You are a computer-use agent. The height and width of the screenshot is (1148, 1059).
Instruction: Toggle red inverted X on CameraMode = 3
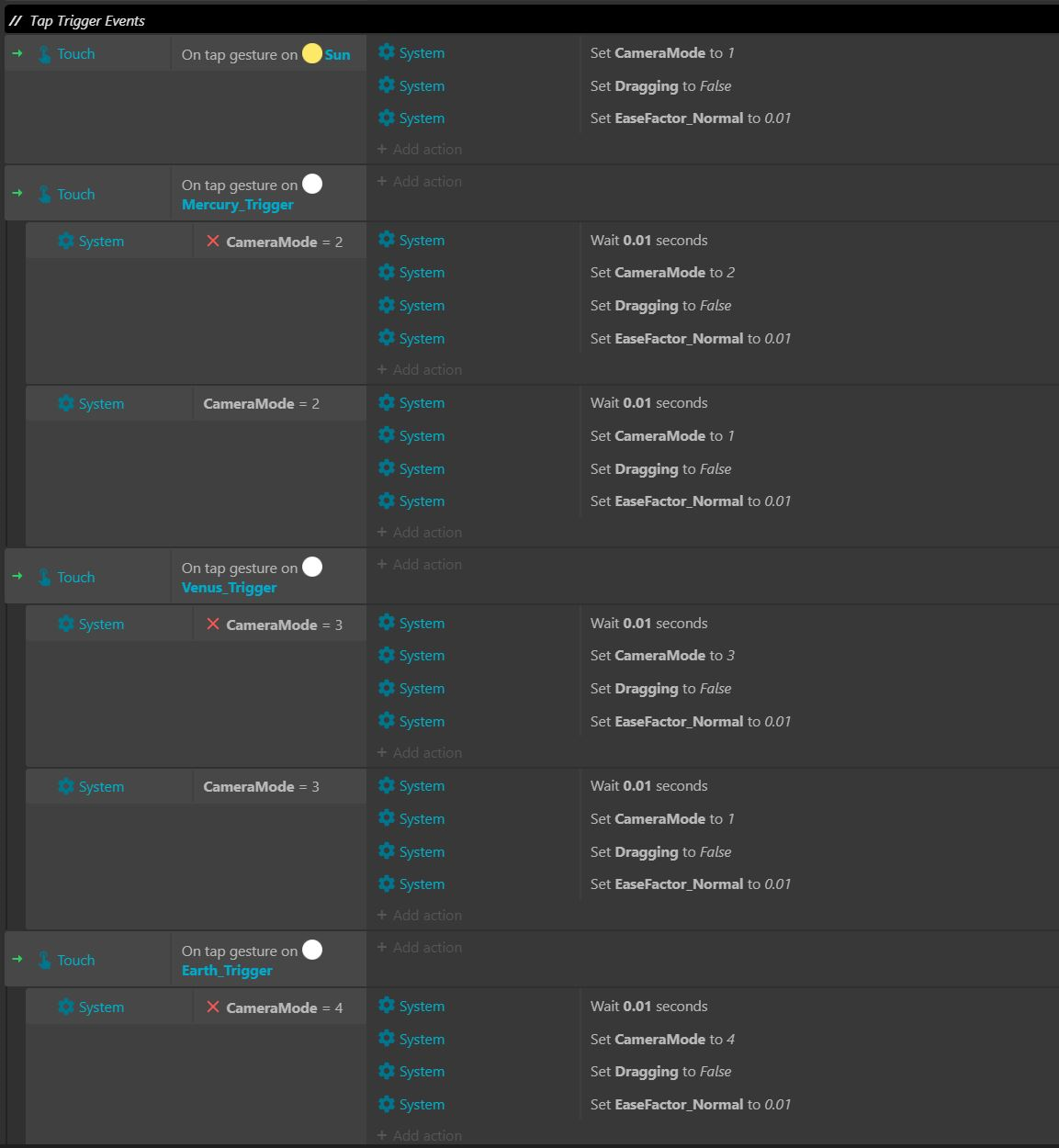coord(213,624)
